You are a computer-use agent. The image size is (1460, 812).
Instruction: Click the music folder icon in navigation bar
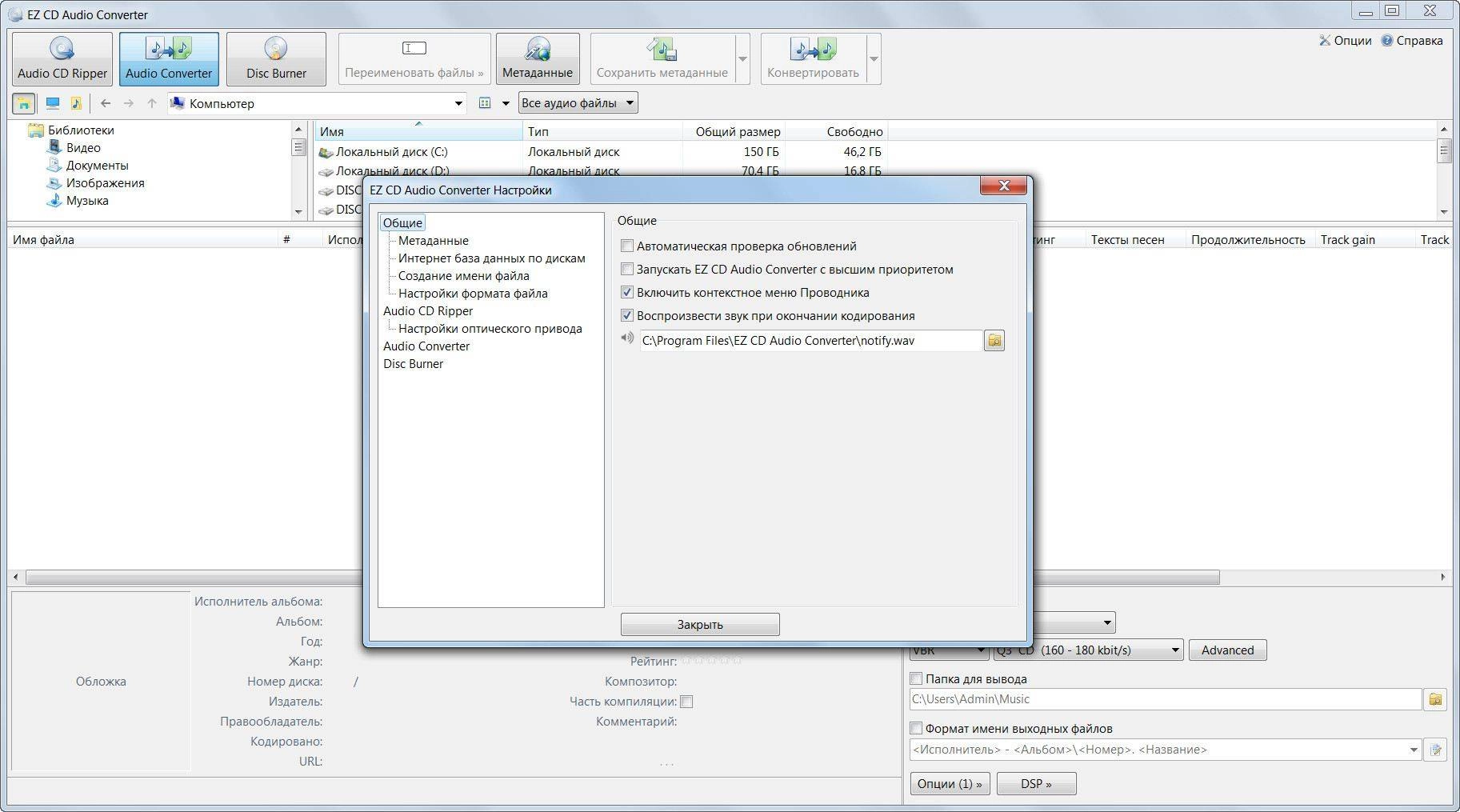tap(76, 103)
